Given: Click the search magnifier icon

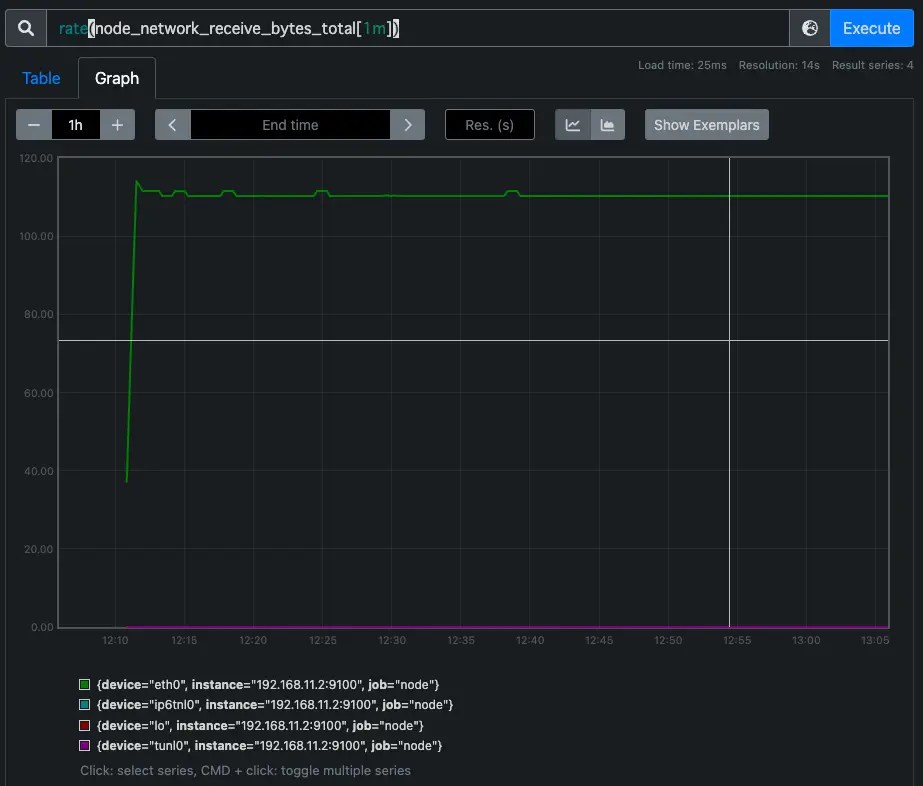Looking at the screenshot, I should click(x=26, y=28).
